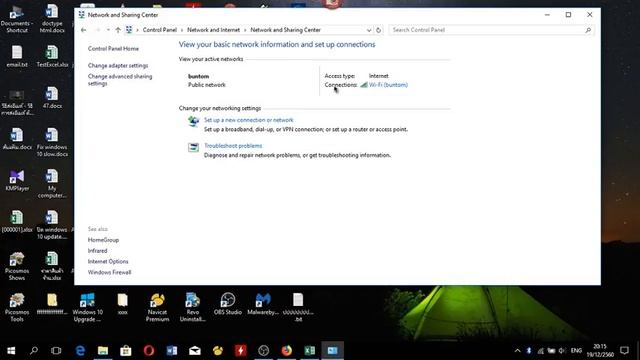
Task: Open Firefox from taskbar
Action: pos(287,351)
